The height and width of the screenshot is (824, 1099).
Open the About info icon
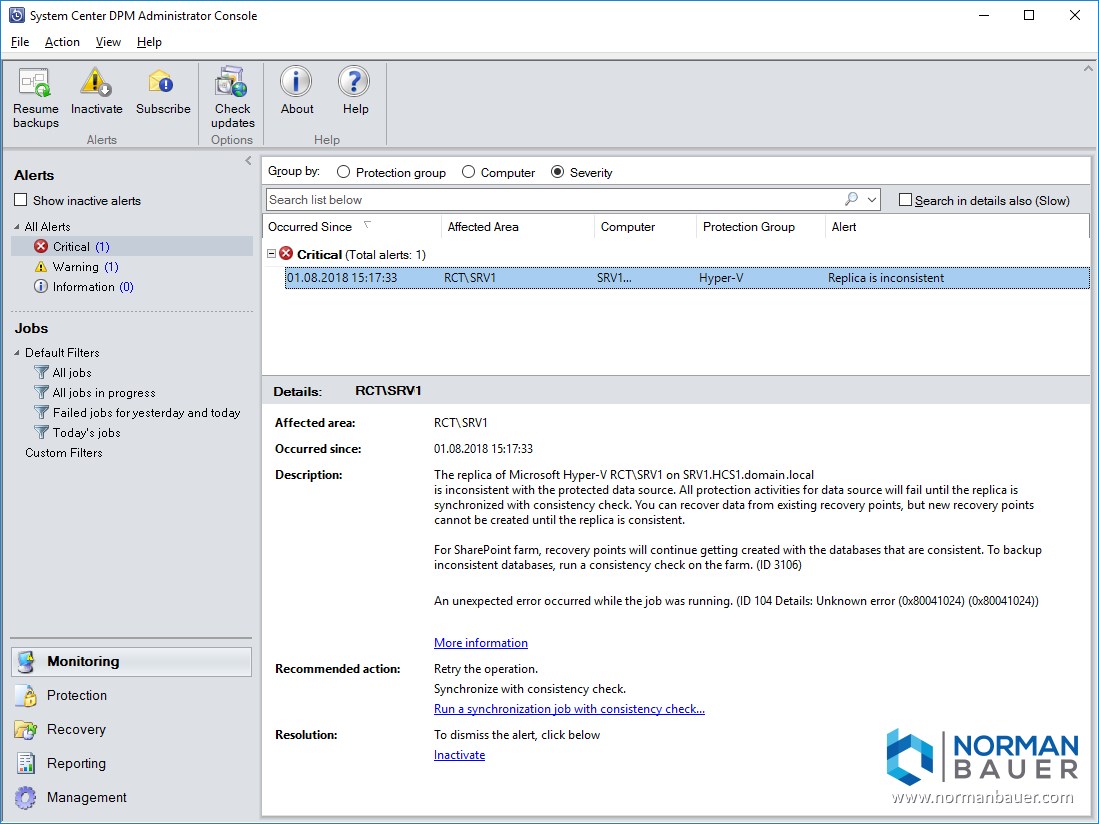tap(296, 82)
